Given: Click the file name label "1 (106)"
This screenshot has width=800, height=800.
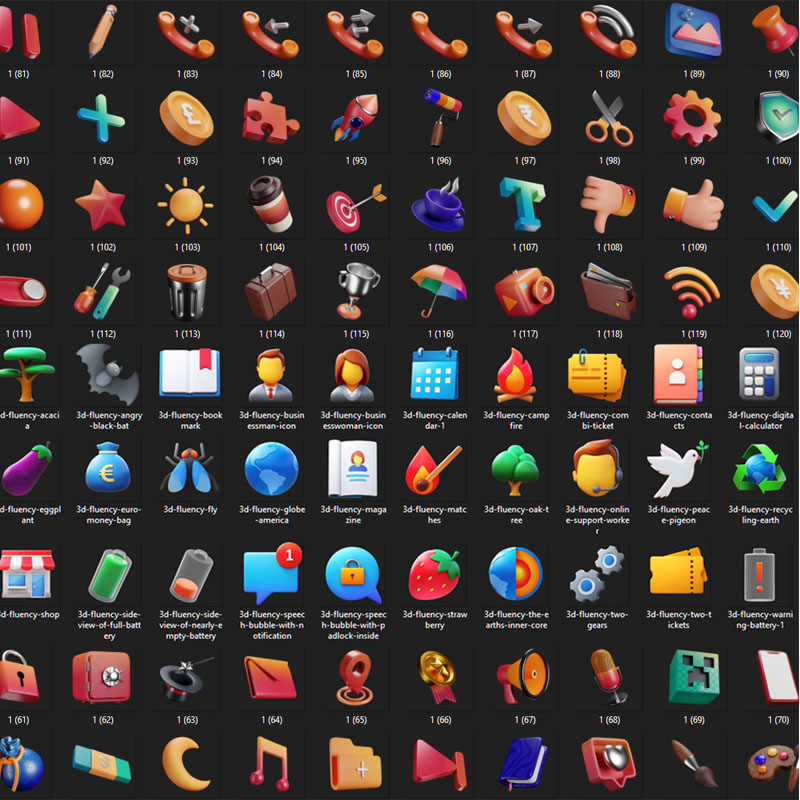Looking at the screenshot, I should pyautogui.click(x=440, y=247).
